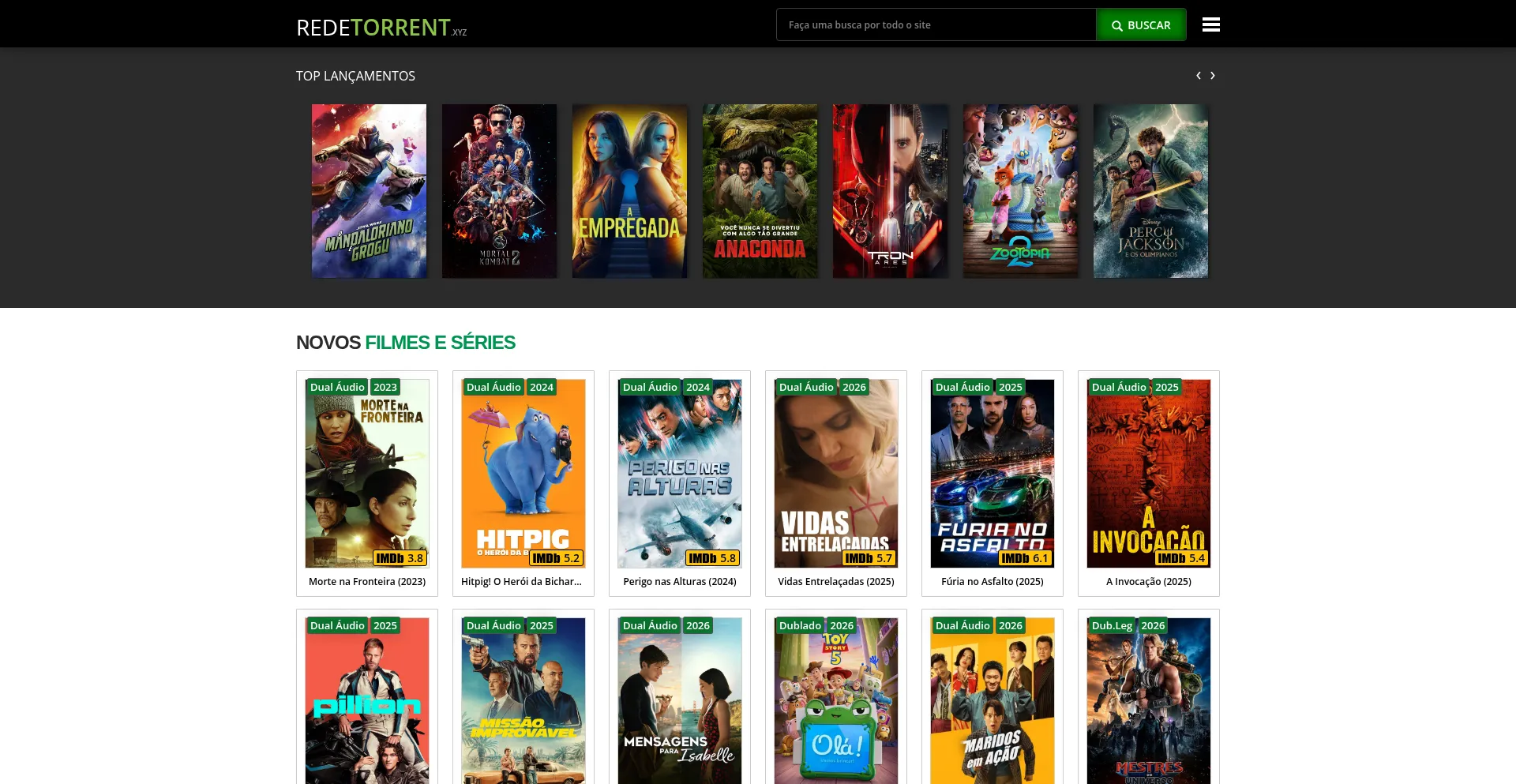This screenshot has width=1516, height=784.
Task: Open A Invocação (2025) title link
Action: point(1149,582)
